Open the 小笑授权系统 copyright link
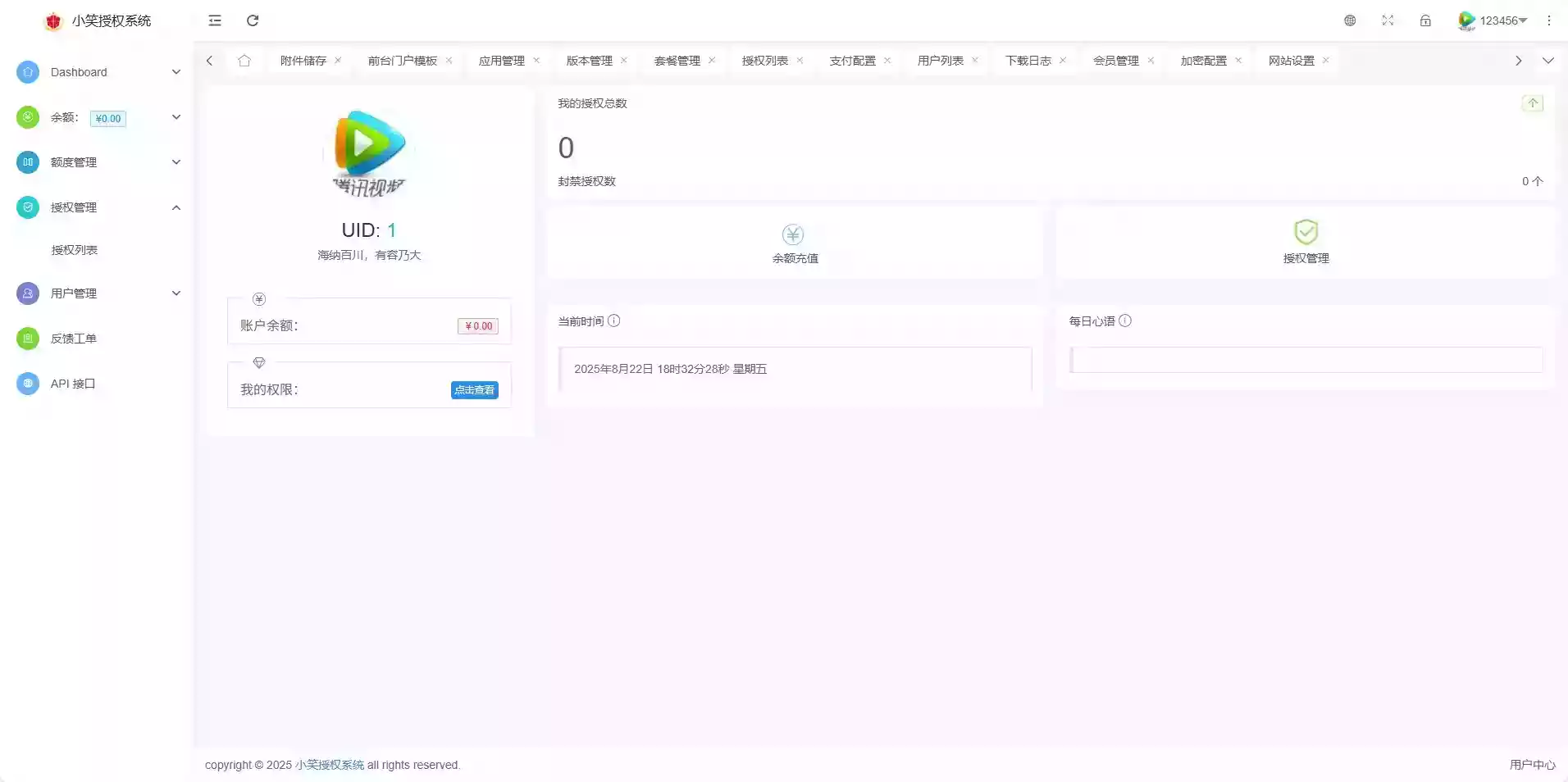 [327, 765]
